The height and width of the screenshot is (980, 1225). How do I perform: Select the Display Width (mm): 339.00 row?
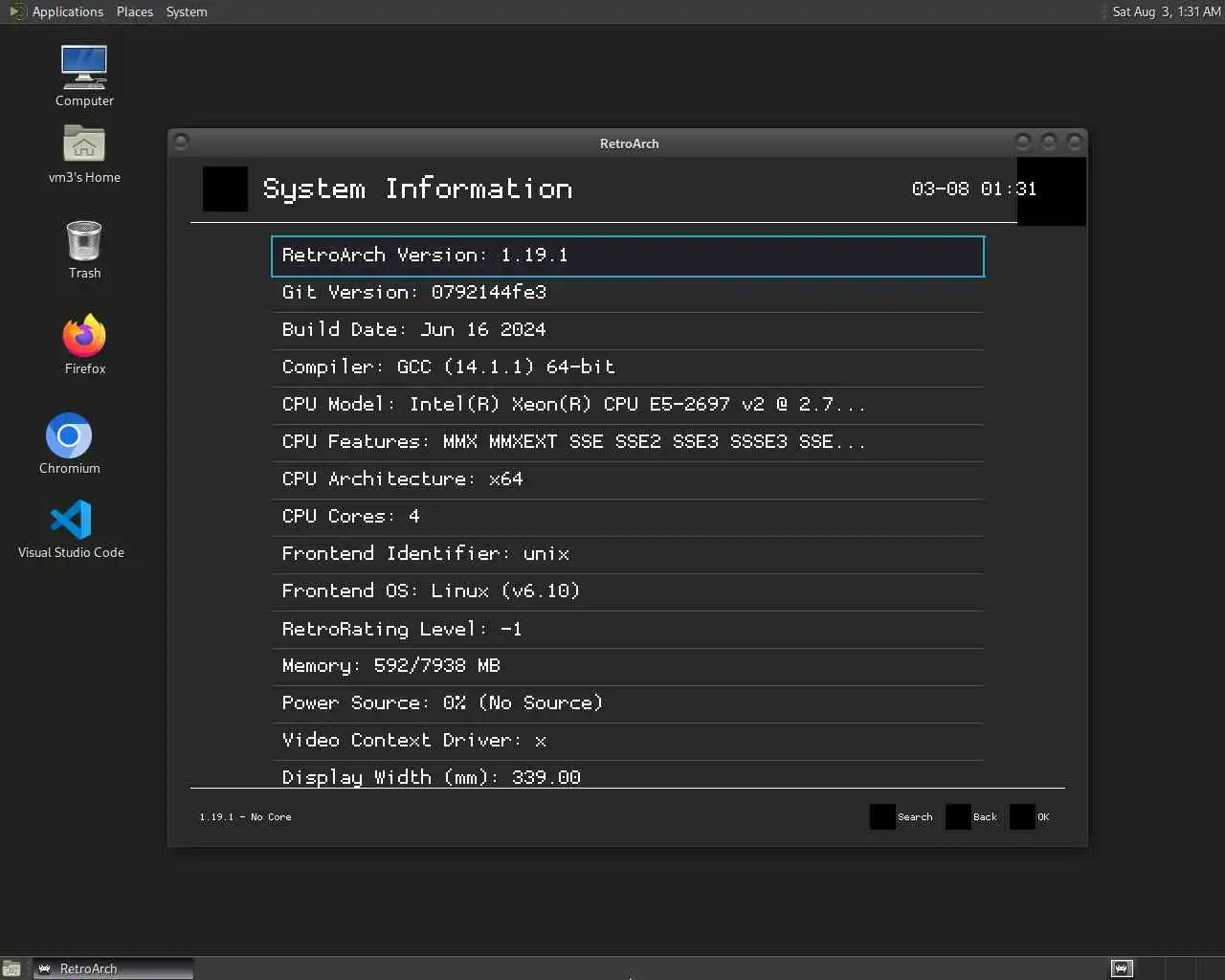point(628,775)
